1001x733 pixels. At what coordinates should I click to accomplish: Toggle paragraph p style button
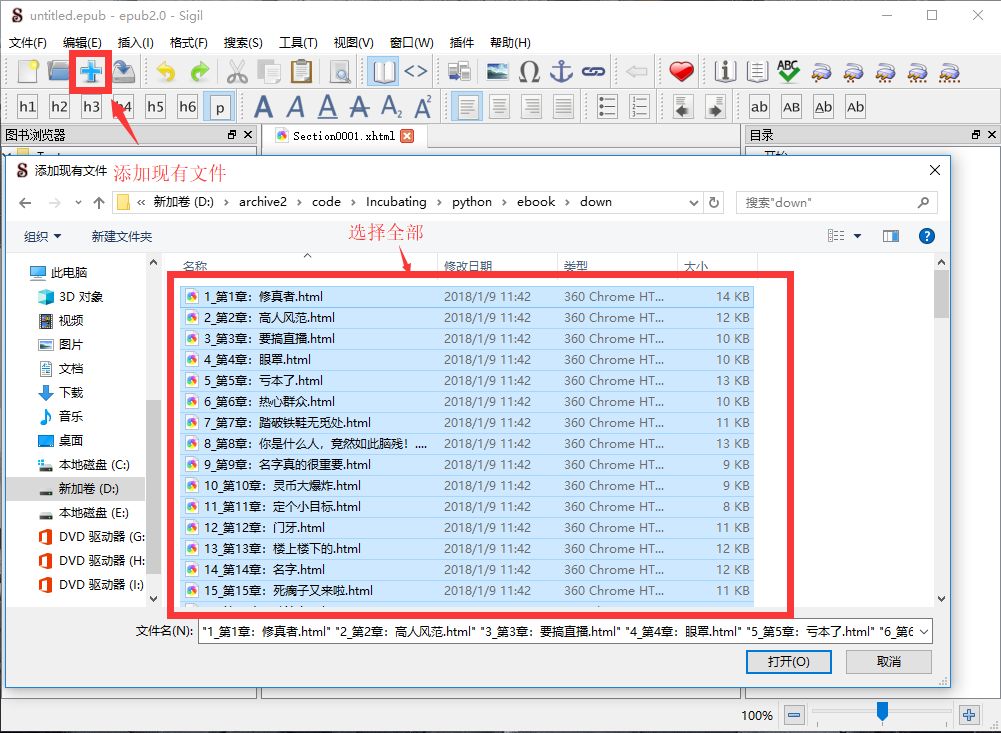(x=219, y=107)
